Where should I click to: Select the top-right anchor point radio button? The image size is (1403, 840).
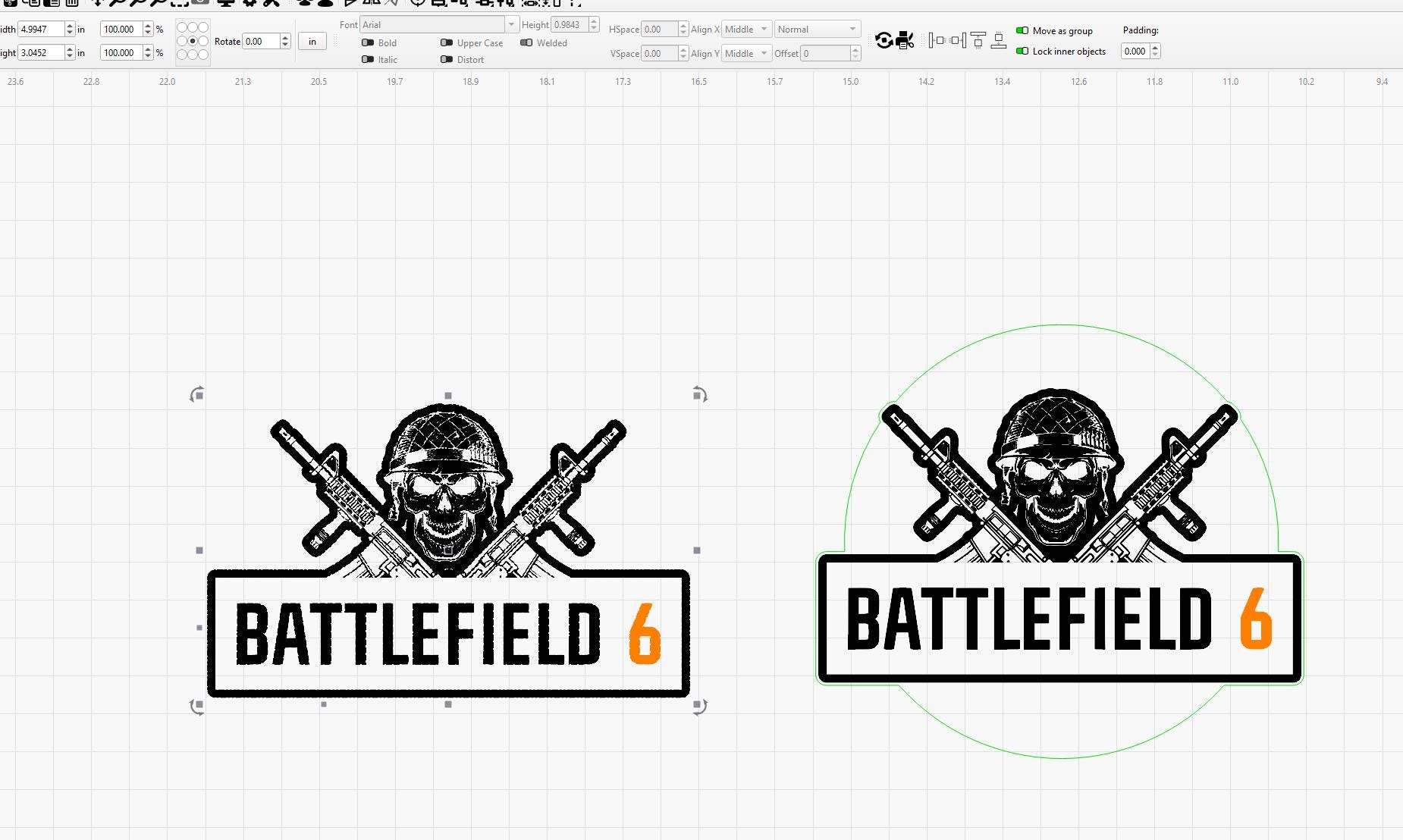pyautogui.click(x=203, y=27)
